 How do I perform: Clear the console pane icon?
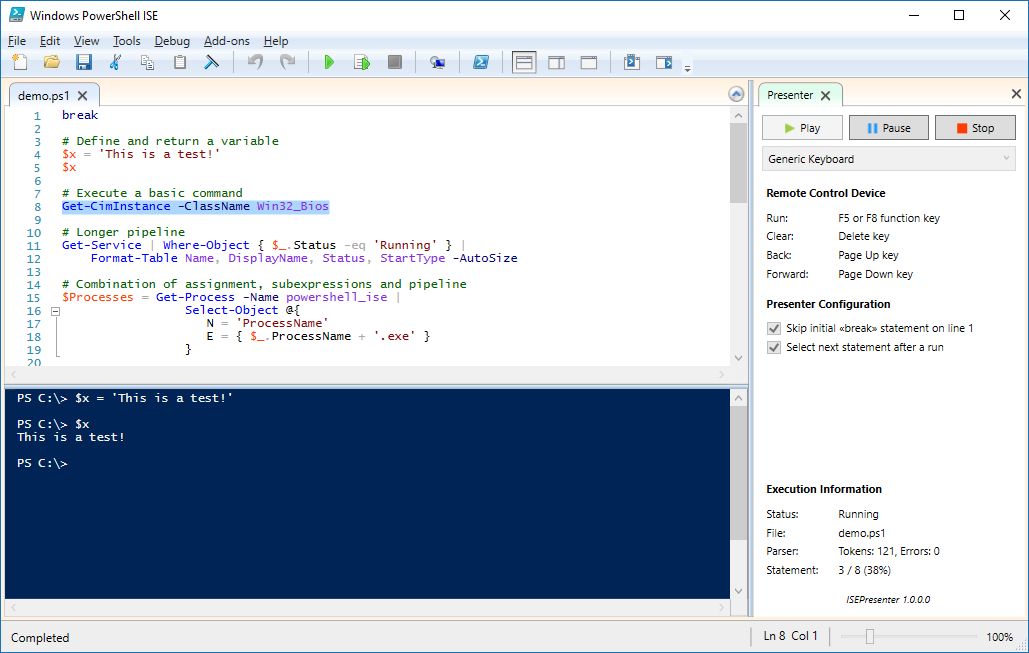point(211,62)
